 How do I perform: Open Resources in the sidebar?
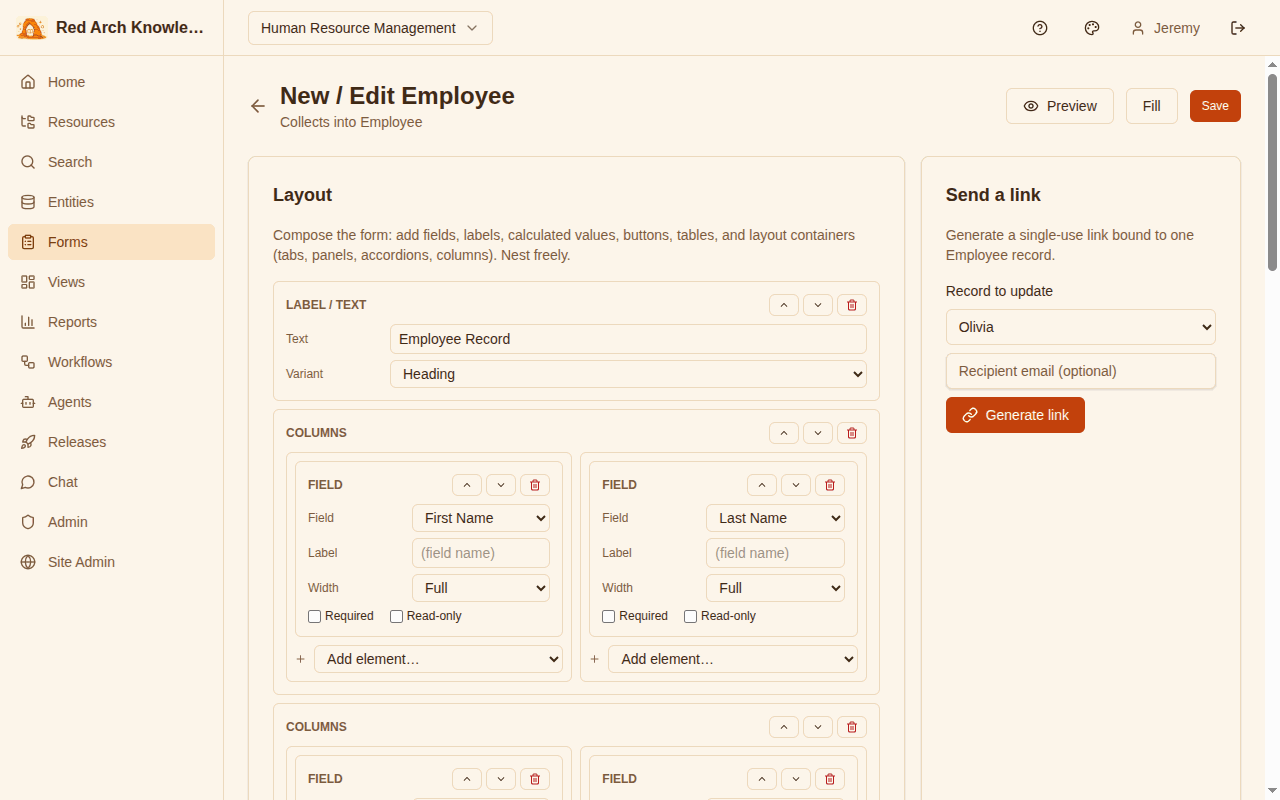coord(111,122)
